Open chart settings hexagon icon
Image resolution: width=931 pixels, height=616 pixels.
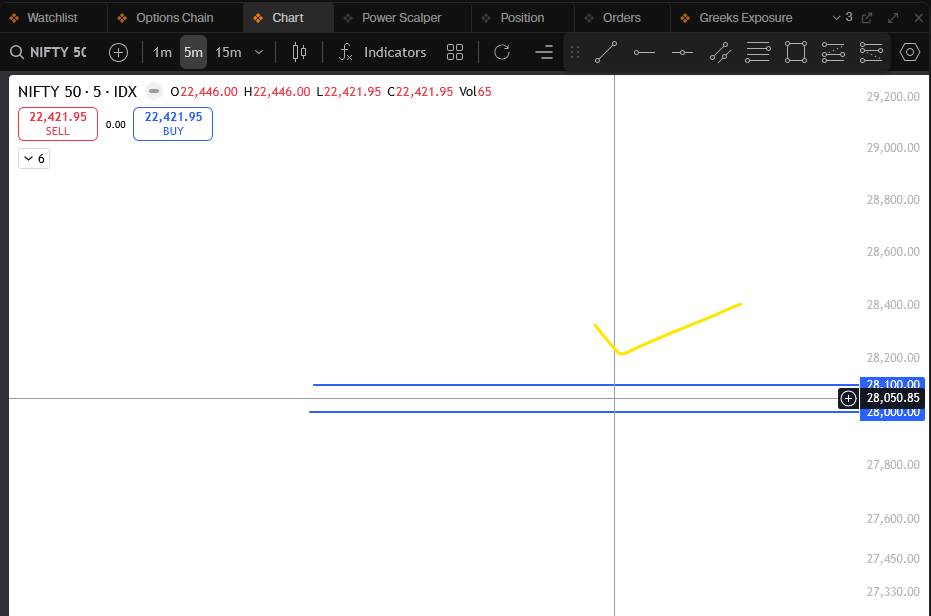910,52
